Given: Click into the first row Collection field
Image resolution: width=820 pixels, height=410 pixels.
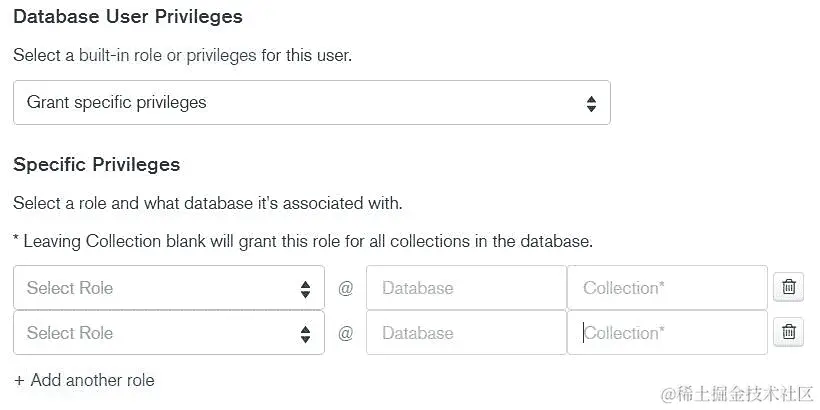Looking at the screenshot, I should [667, 288].
